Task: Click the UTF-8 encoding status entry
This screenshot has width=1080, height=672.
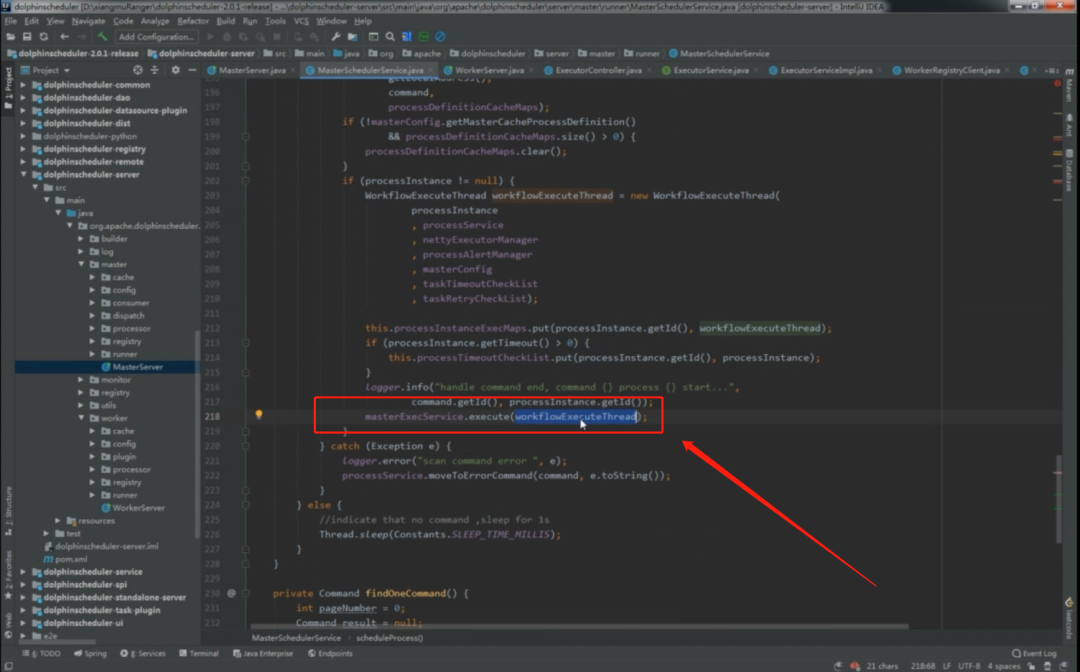Action: click(x=968, y=666)
